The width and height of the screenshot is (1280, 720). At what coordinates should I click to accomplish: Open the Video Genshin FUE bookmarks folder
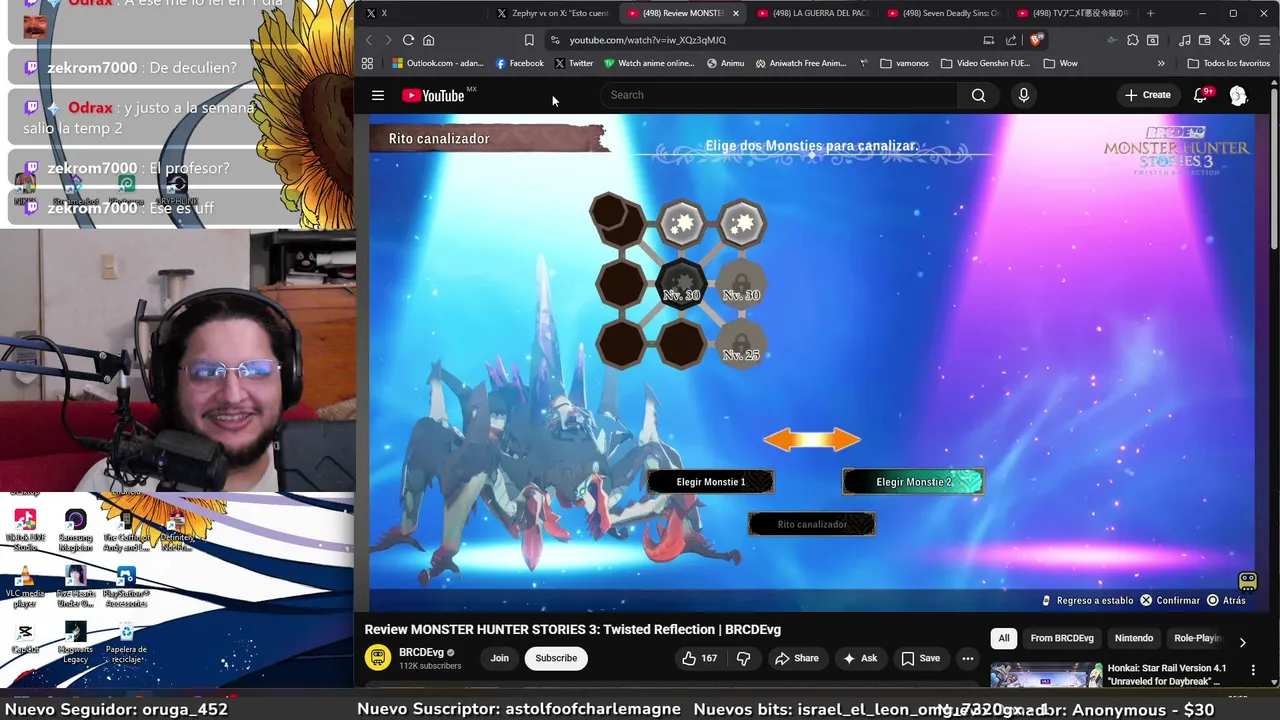(985, 63)
